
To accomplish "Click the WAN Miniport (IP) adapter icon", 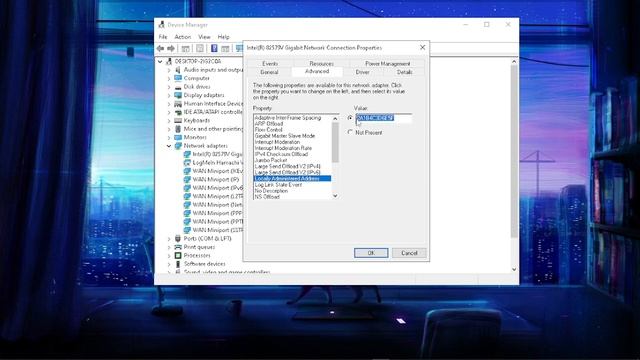I will [x=187, y=180].
